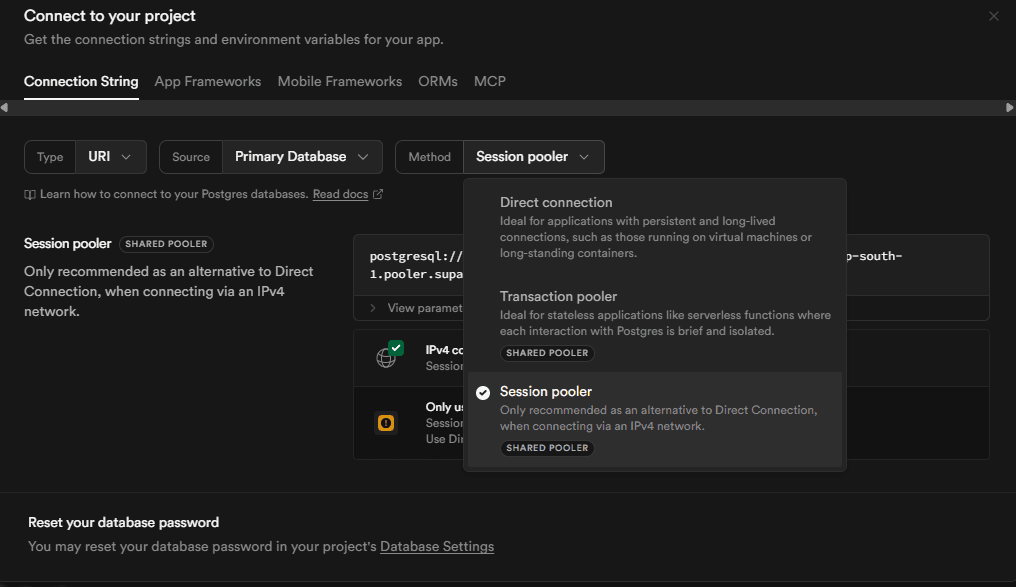Close the Connect to your project dialog
The width and height of the screenshot is (1016, 587).
[x=993, y=16]
